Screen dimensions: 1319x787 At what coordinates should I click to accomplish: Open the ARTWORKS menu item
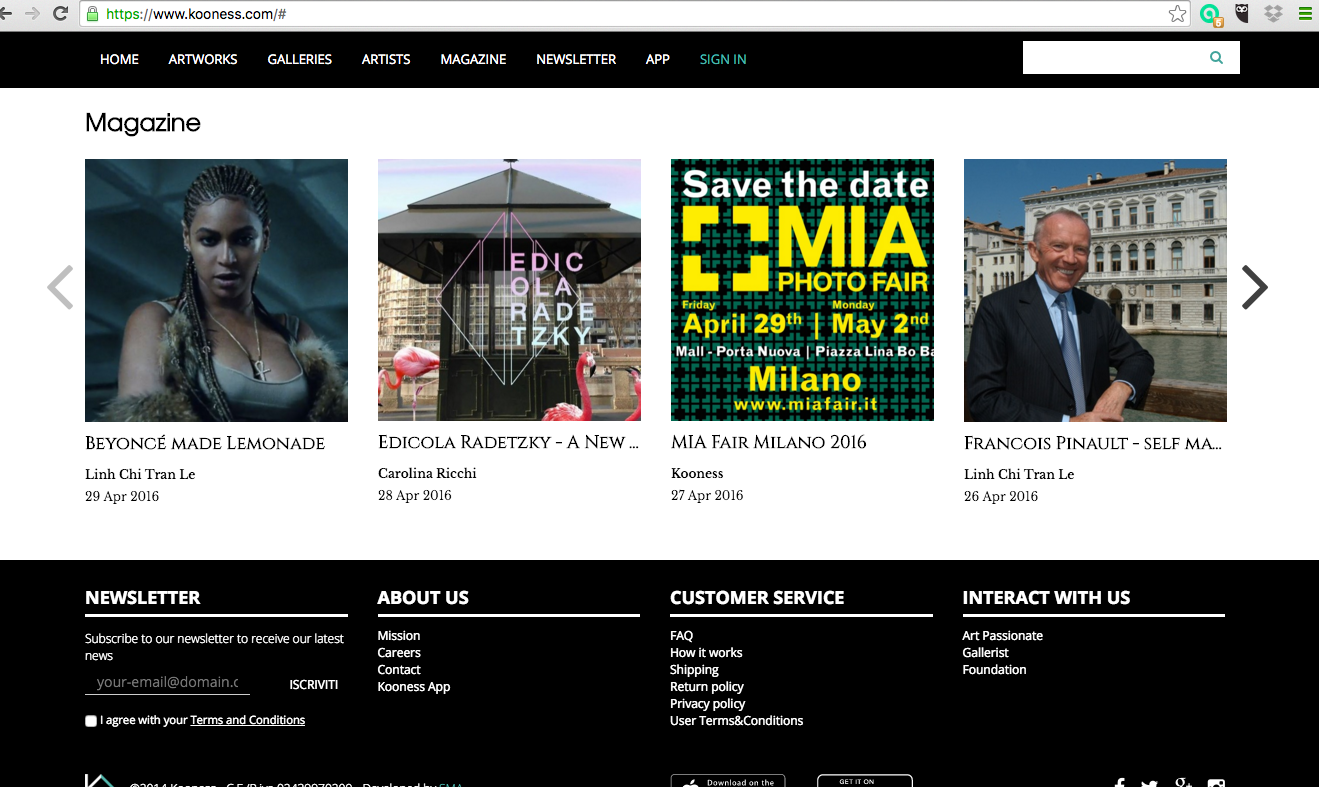tap(203, 60)
